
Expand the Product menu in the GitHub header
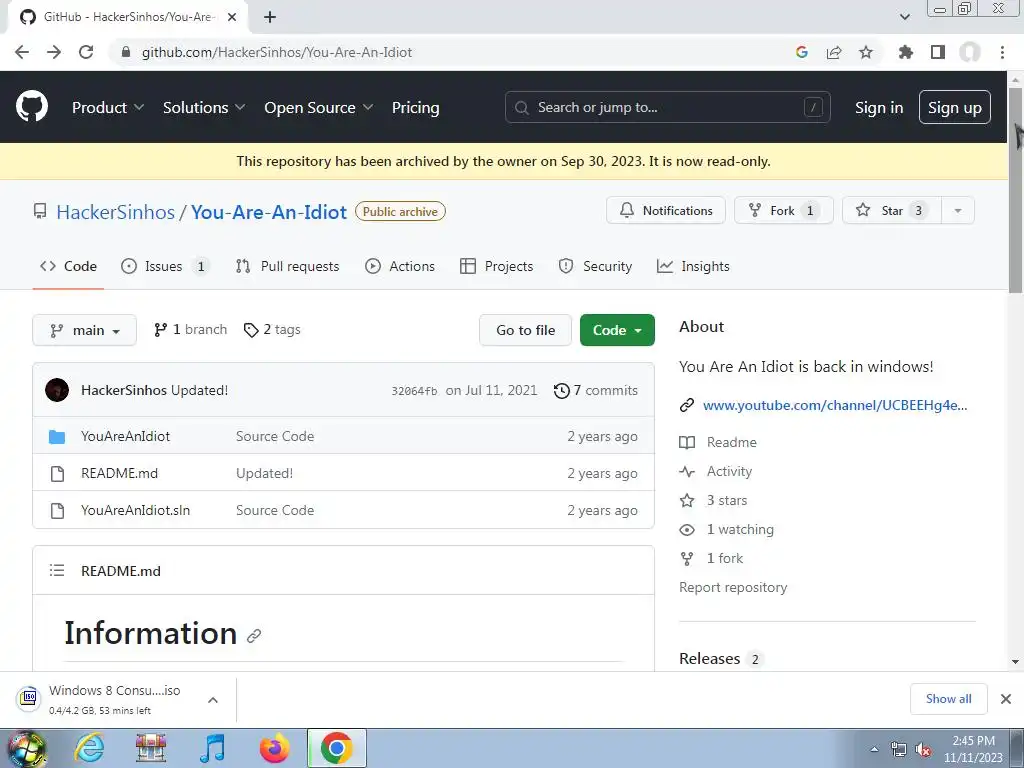(x=108, y=107)
